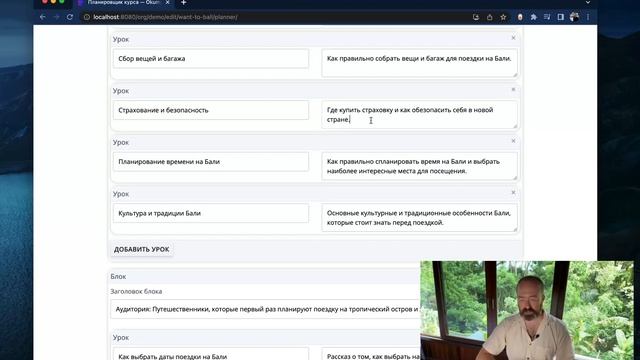
Task: Edit the Планирование времени на Бали title
Action: [211, 162]
